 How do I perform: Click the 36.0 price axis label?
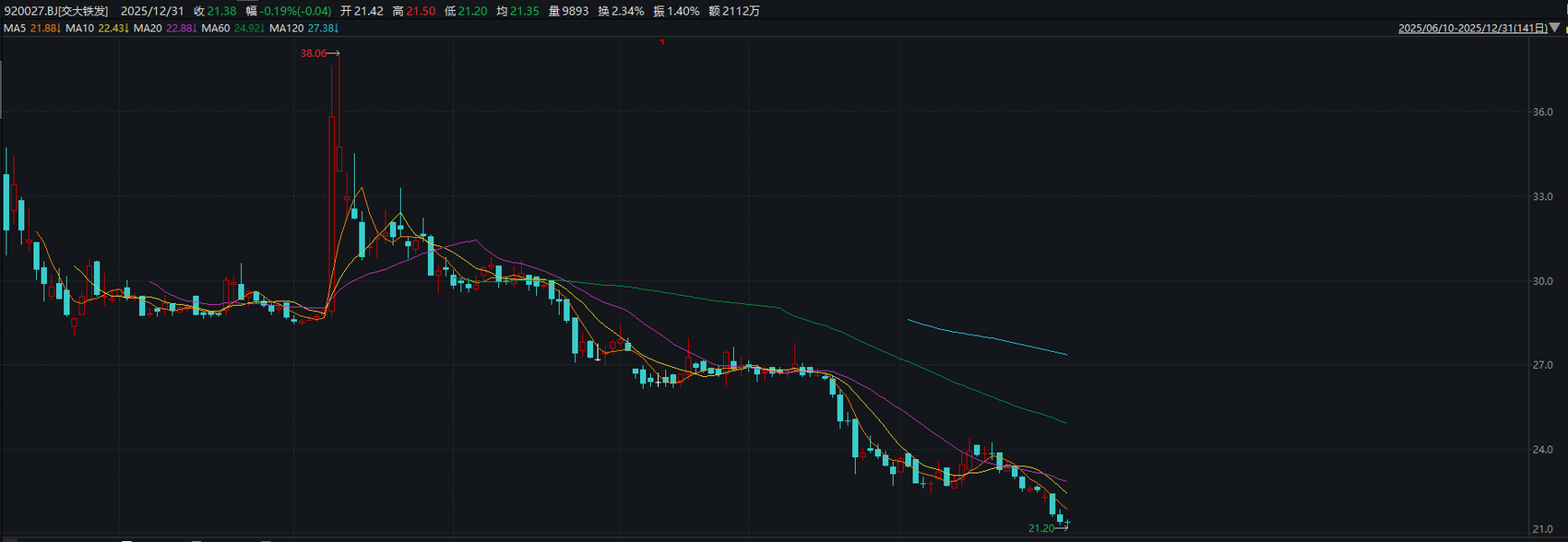point(1542,112)
